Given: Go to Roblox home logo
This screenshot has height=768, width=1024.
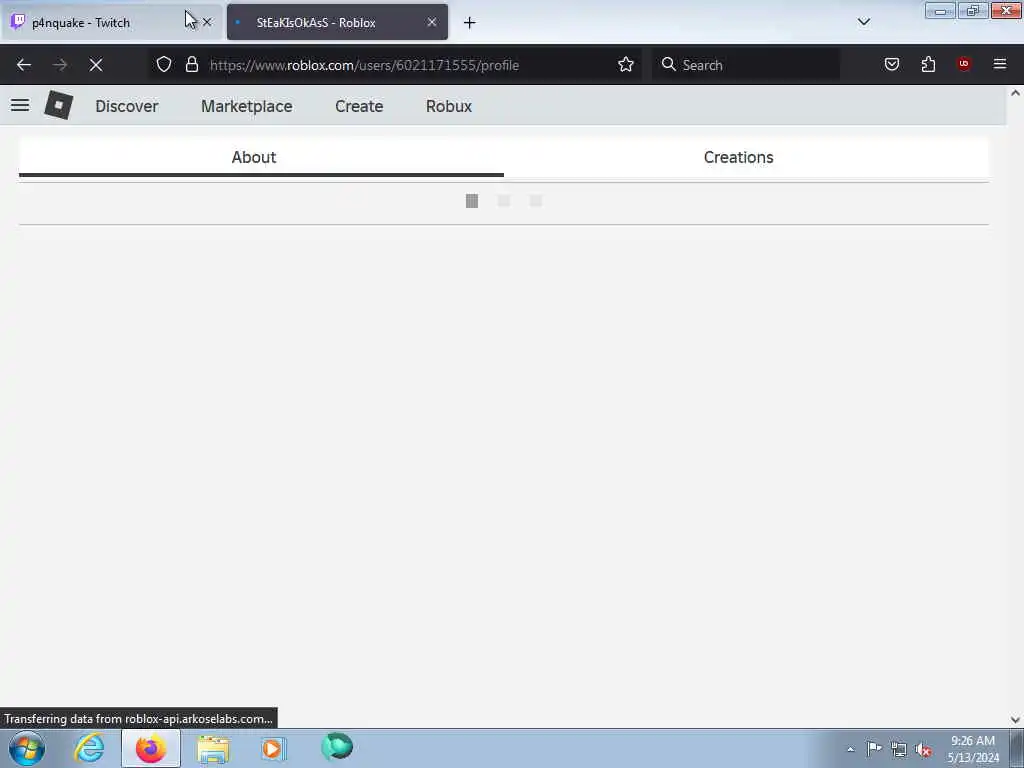Looking at the screenshot, I should pos(59,105).
